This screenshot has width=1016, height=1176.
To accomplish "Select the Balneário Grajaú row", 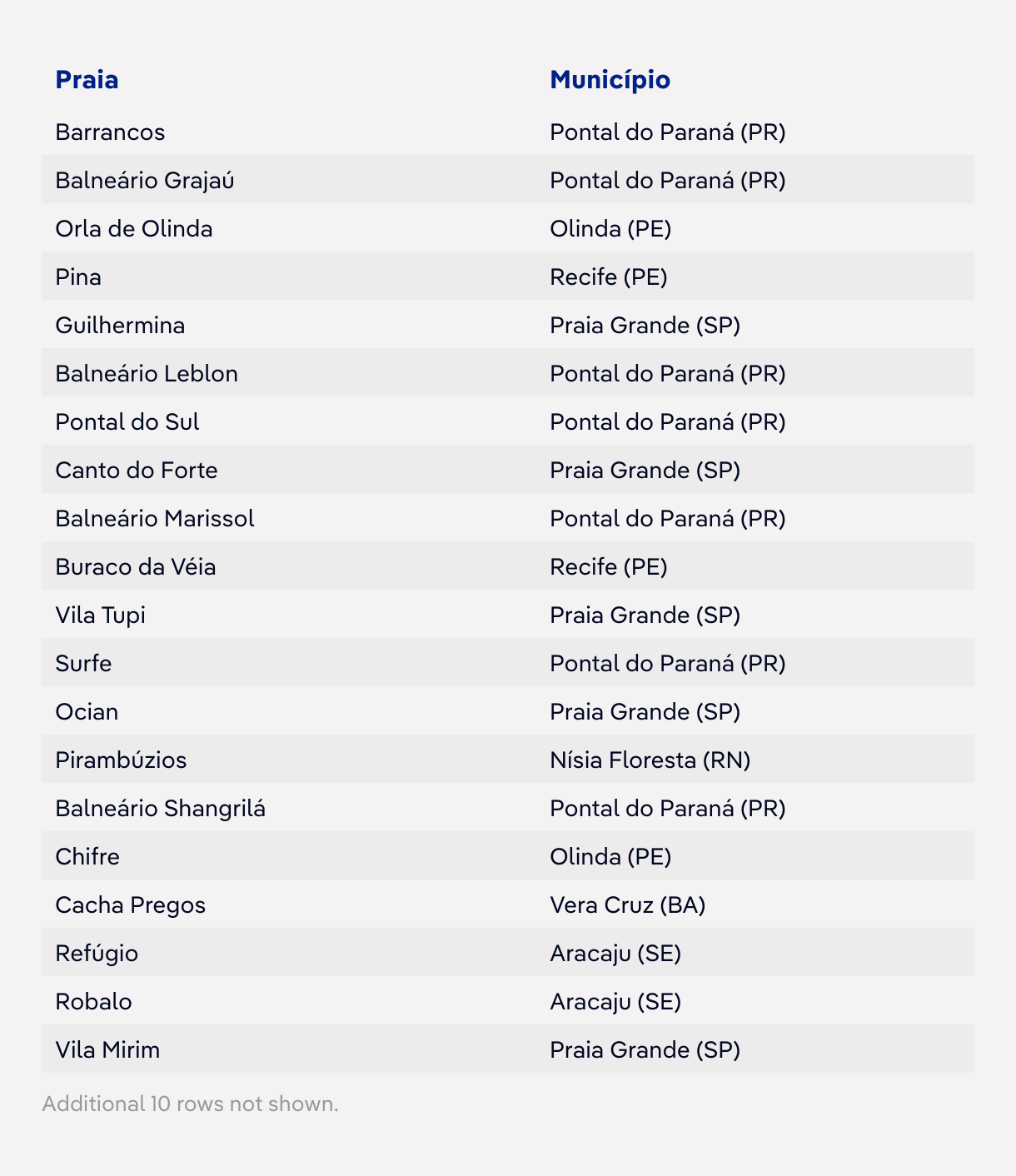I will click(508, 180).
